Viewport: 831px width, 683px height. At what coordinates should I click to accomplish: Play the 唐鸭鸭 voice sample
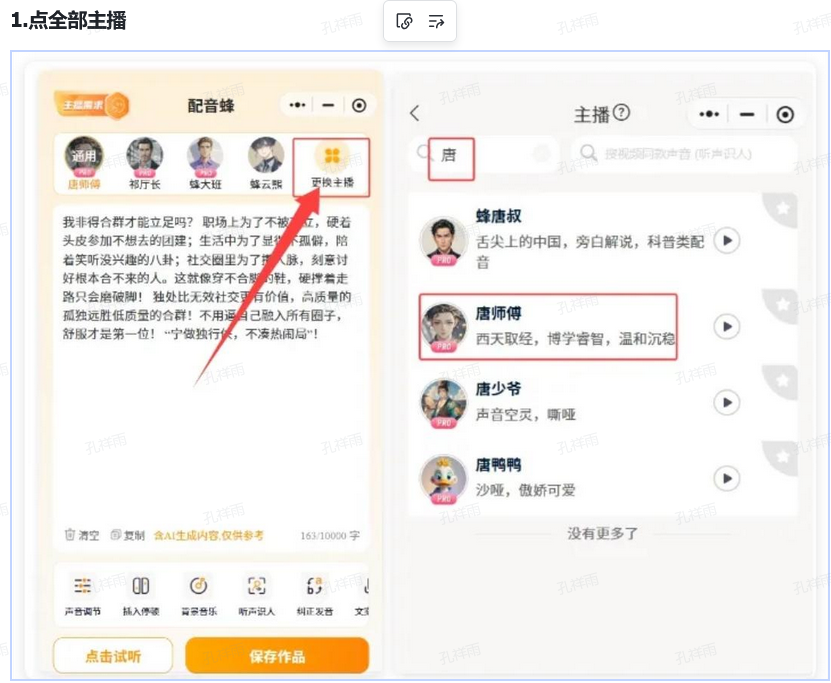727,478
